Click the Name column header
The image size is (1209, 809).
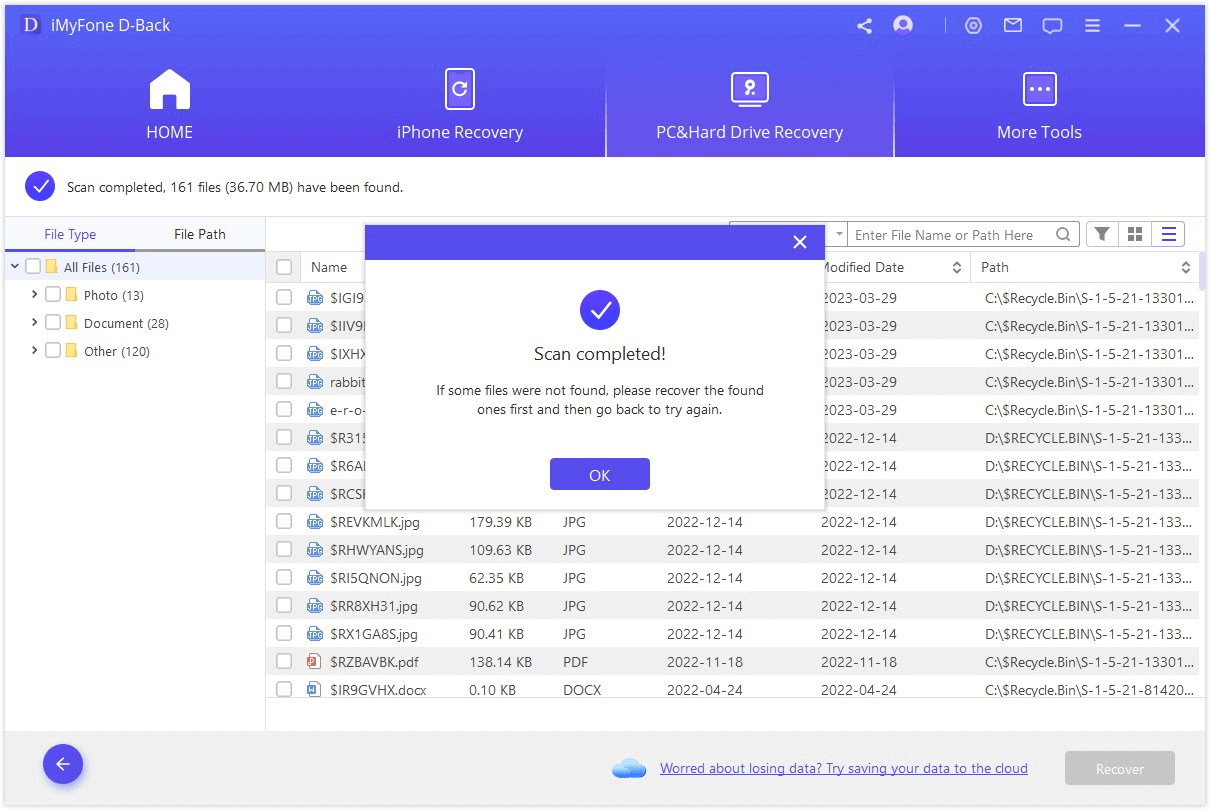point(329,267)
